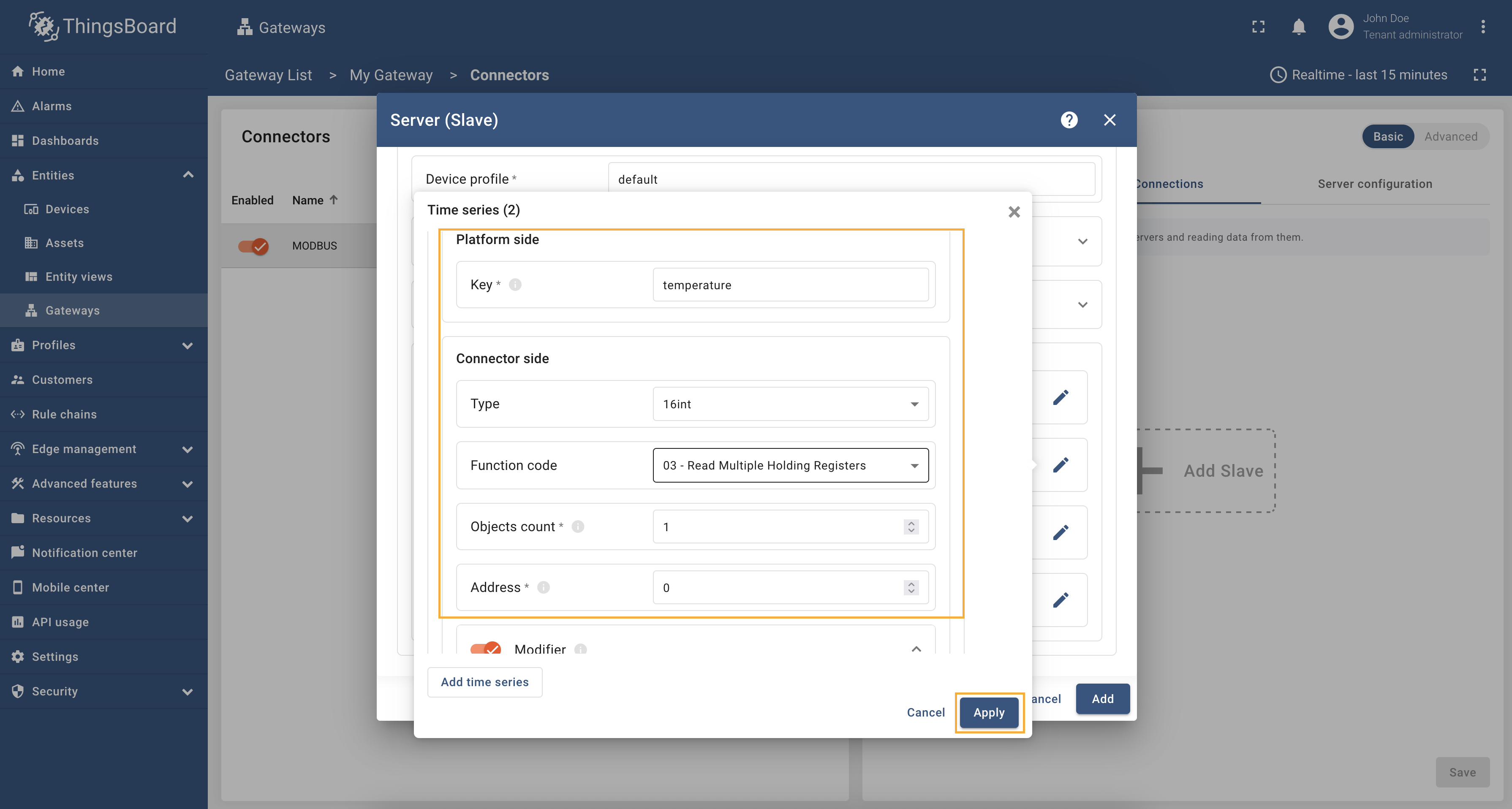
Task: Click the Apply button
Action: pyautogui.click(x=988, y=712)
